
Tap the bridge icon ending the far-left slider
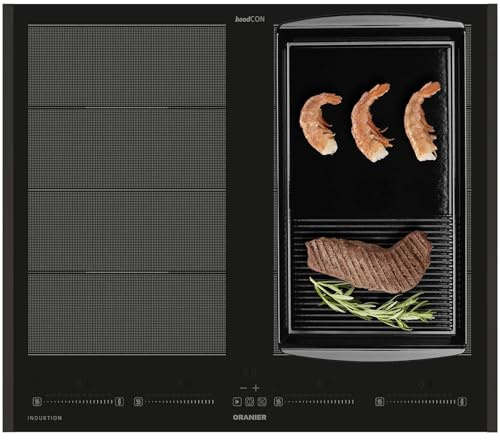[x=120, y=402]
